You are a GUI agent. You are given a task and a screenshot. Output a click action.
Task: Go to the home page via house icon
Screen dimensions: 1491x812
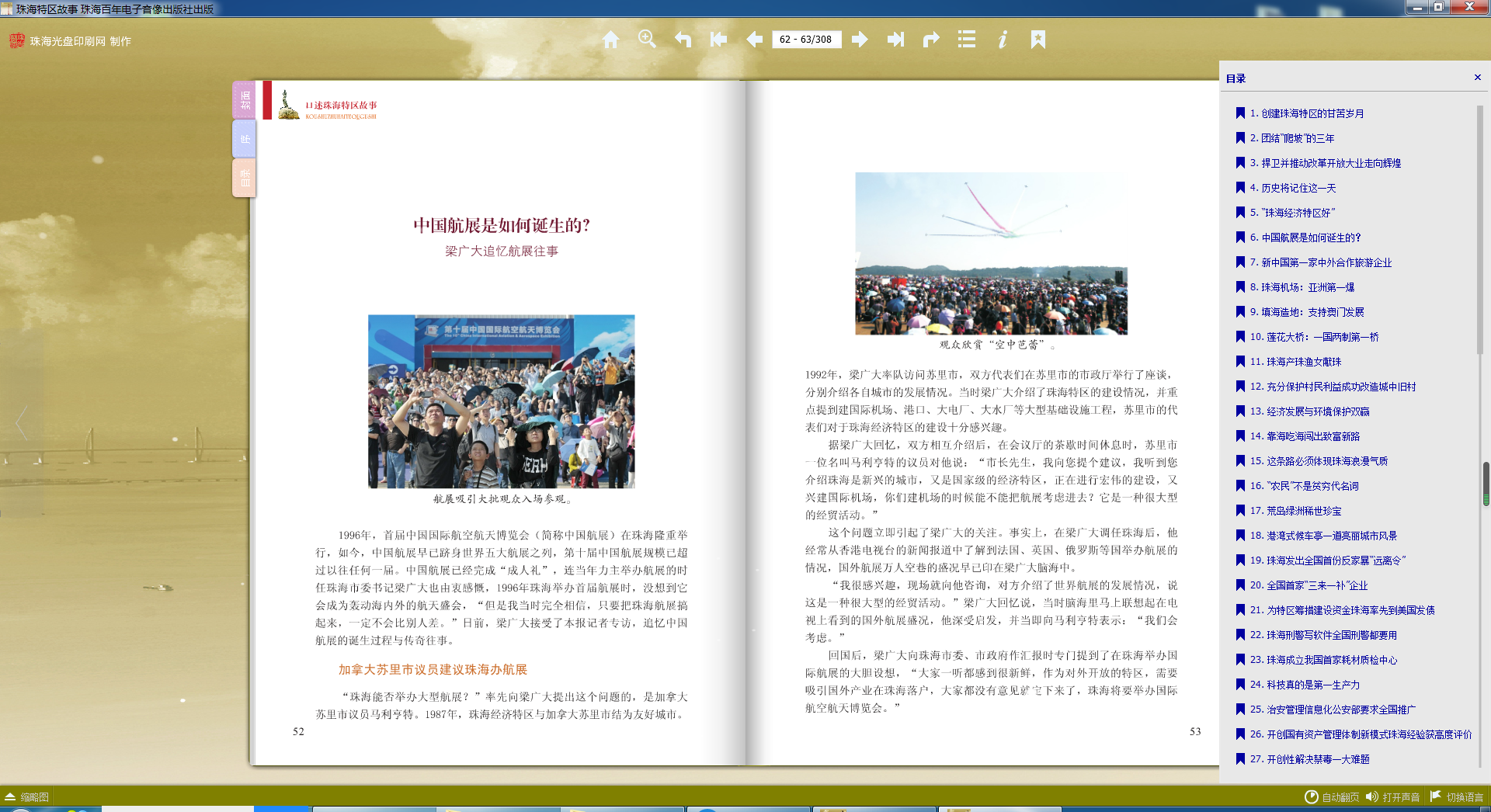pyautogui.click(x=611, y=40)
